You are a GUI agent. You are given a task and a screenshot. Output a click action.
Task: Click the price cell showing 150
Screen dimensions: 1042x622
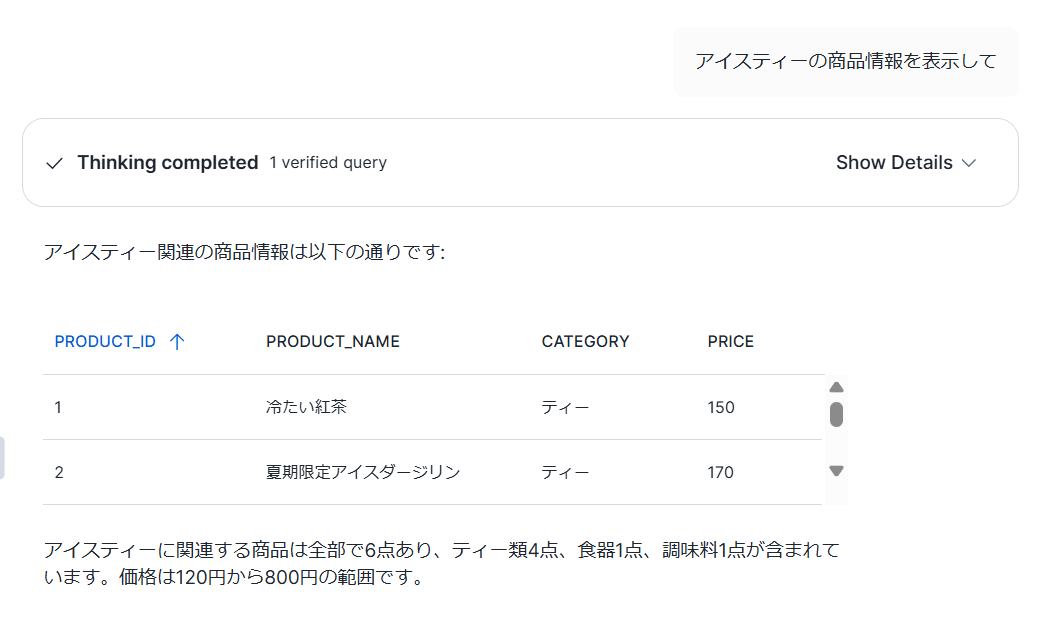(x=720, y=407)
